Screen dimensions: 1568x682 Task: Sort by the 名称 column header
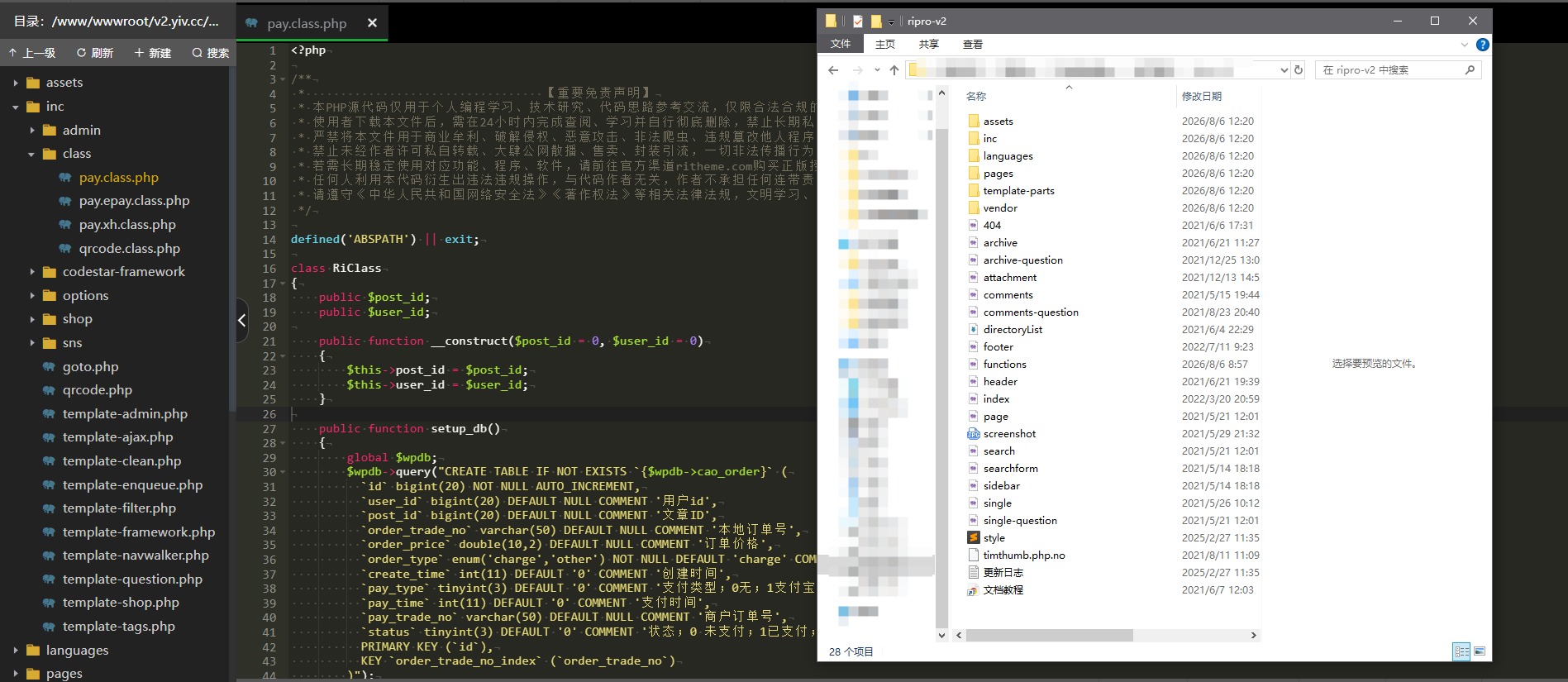point(976,96)
